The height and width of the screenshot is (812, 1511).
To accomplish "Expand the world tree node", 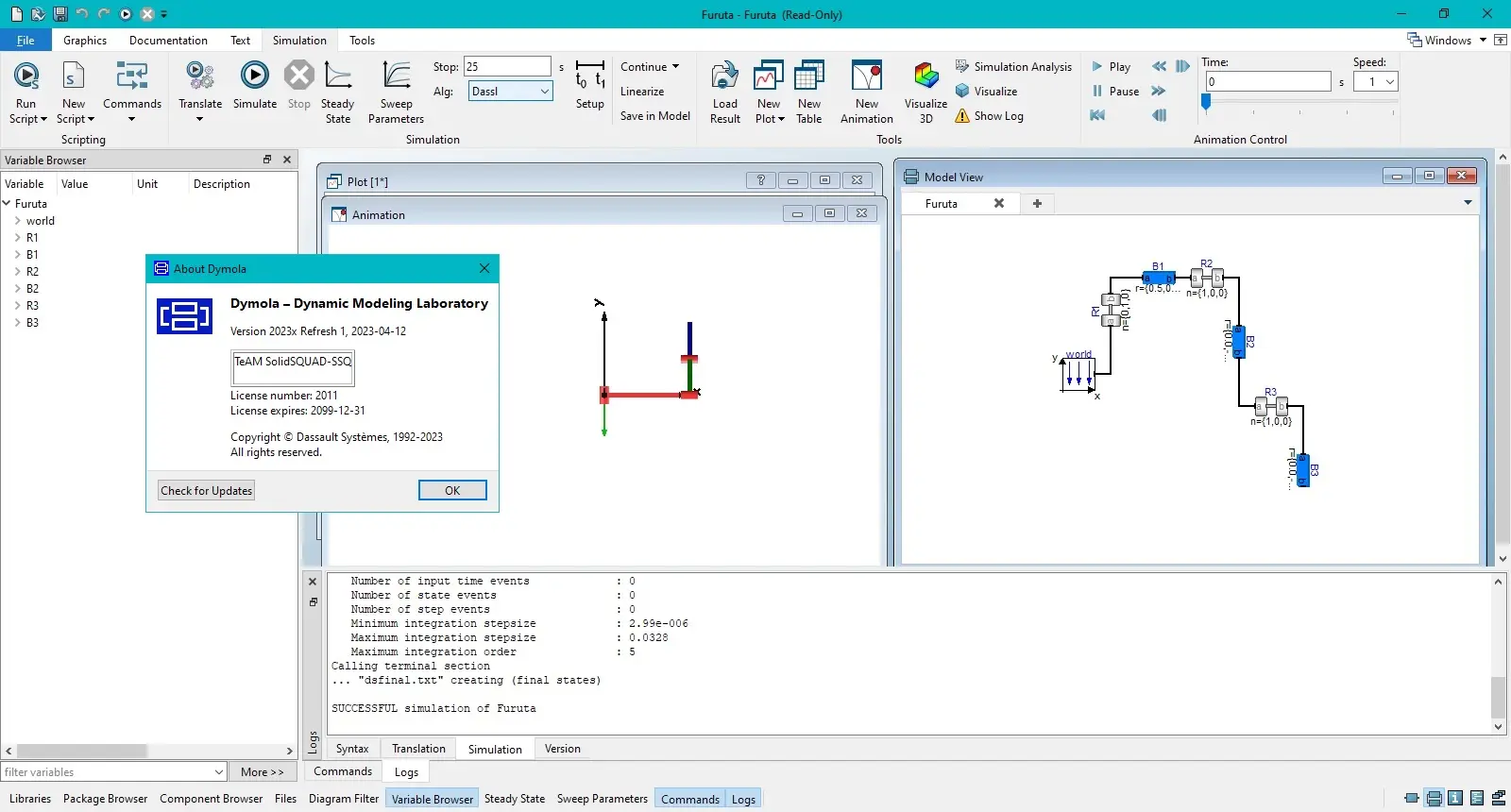I will pyautogui.click(x=18, y=221).
